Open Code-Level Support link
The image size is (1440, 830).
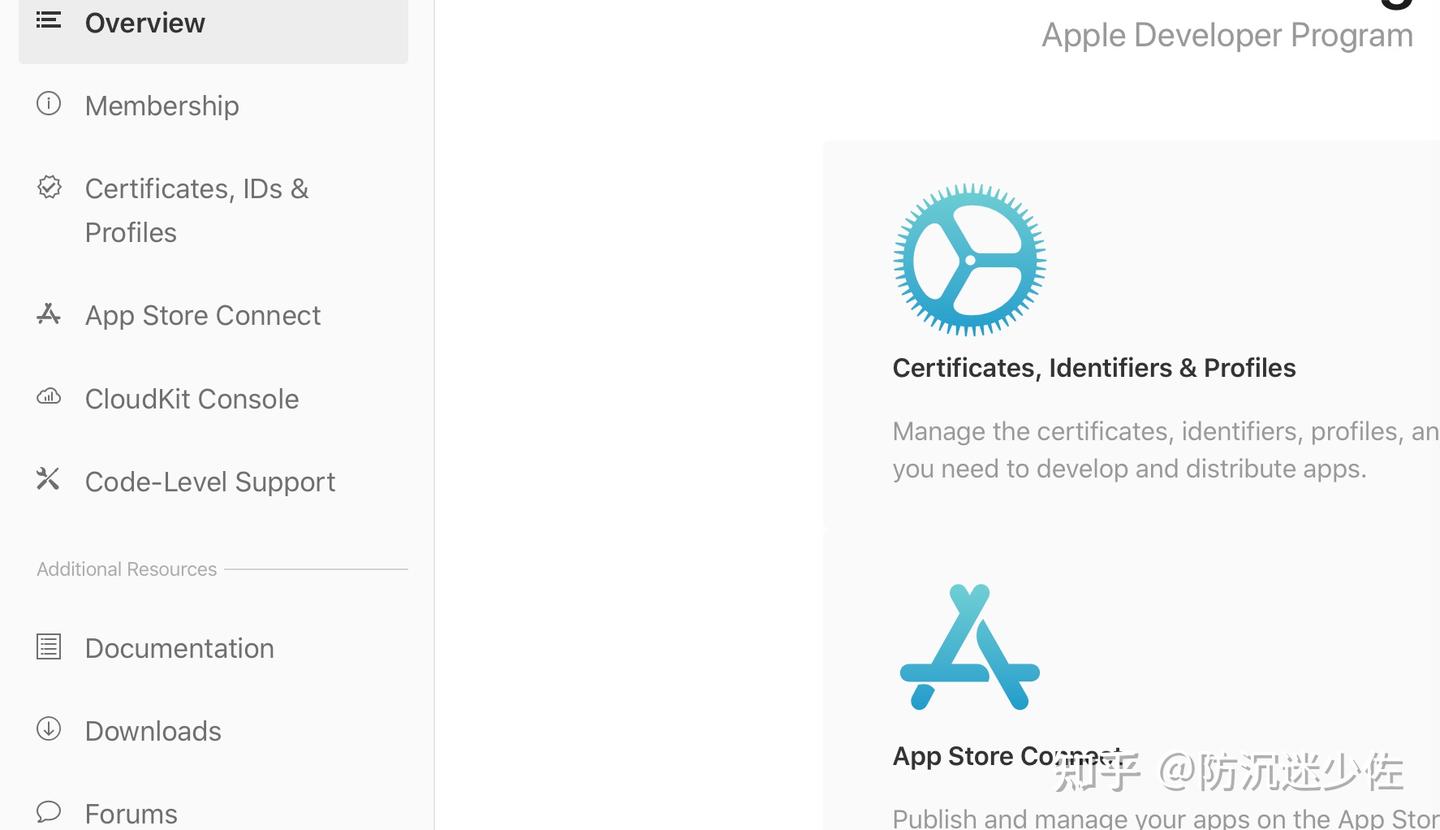point(210,482)
